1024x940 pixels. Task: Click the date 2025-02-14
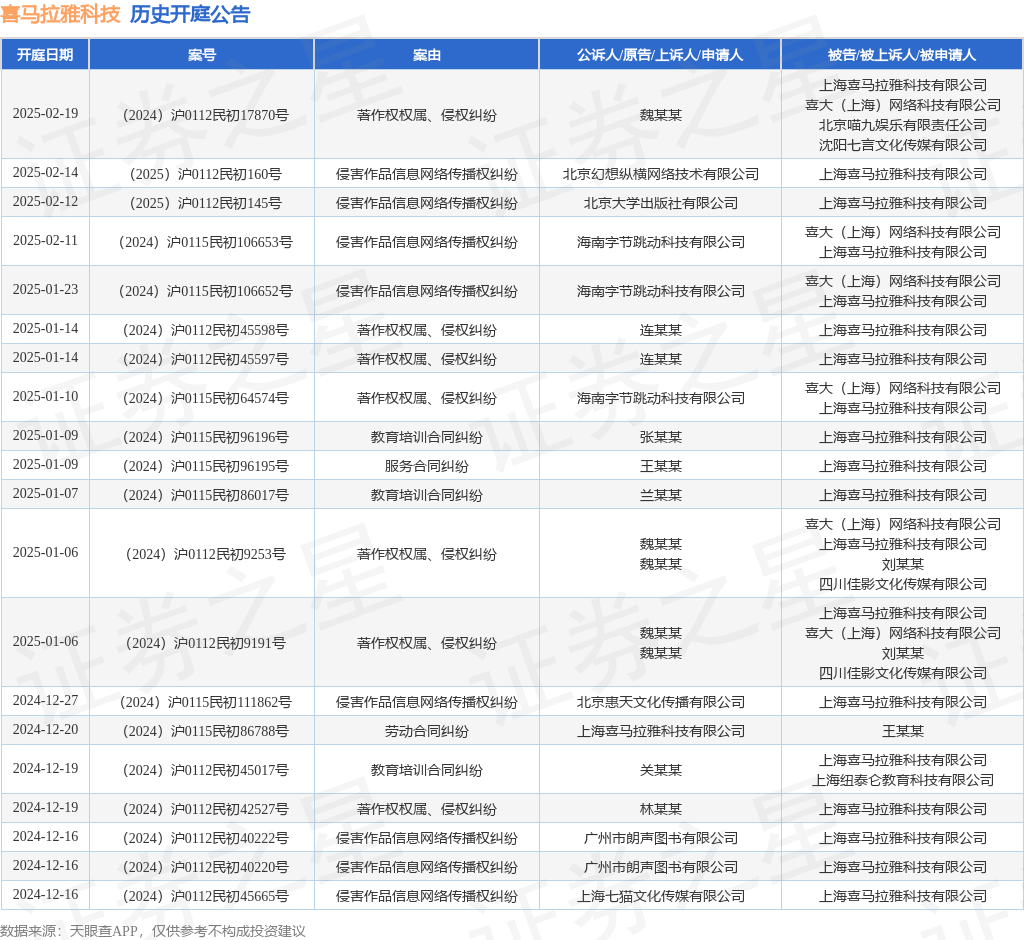click(x=45, y=172)
